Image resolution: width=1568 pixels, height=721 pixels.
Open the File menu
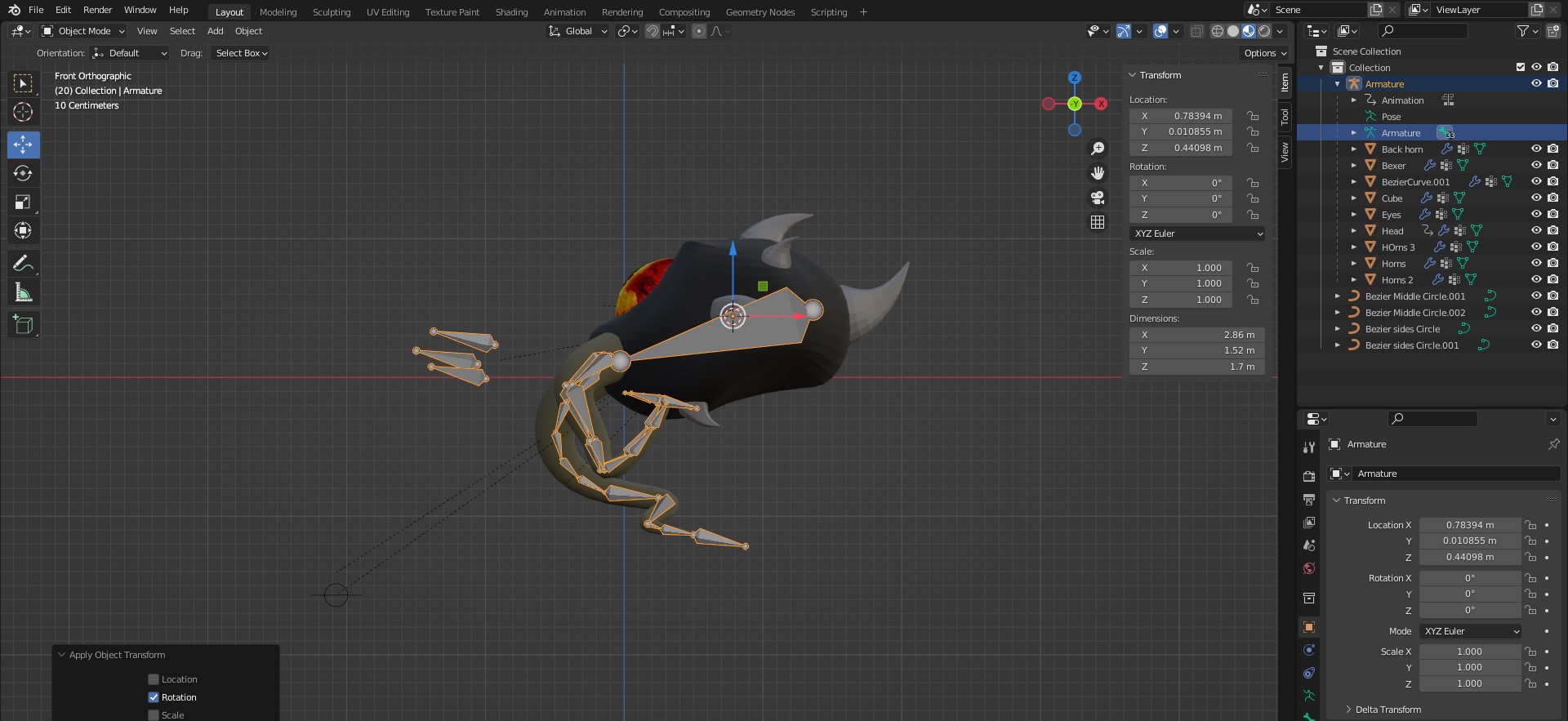(x=36, y=10)
